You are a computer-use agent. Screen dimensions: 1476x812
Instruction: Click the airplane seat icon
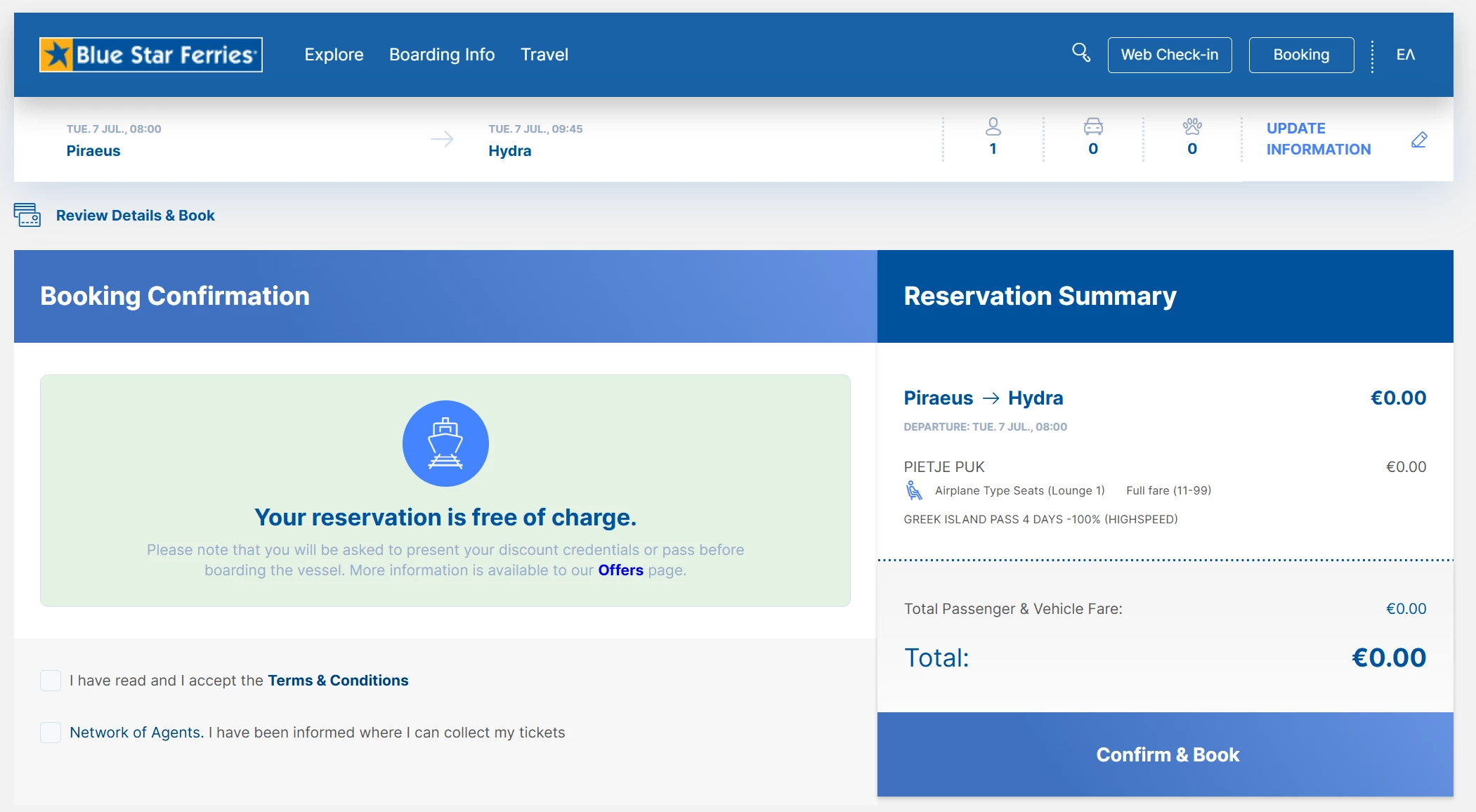coord(913,490)
